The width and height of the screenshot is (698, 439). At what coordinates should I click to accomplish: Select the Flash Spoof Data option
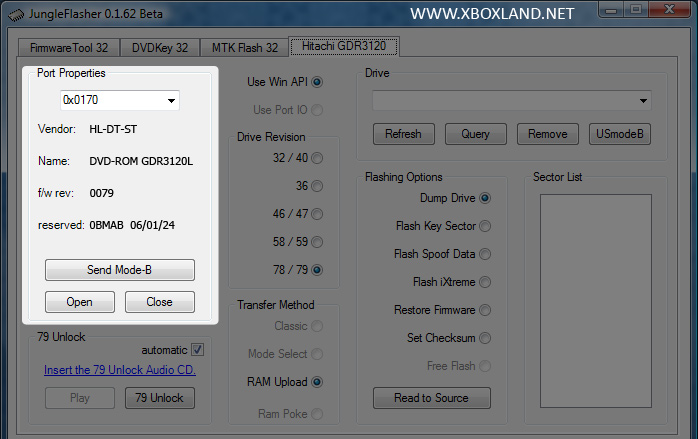click(x=485, y=254)
